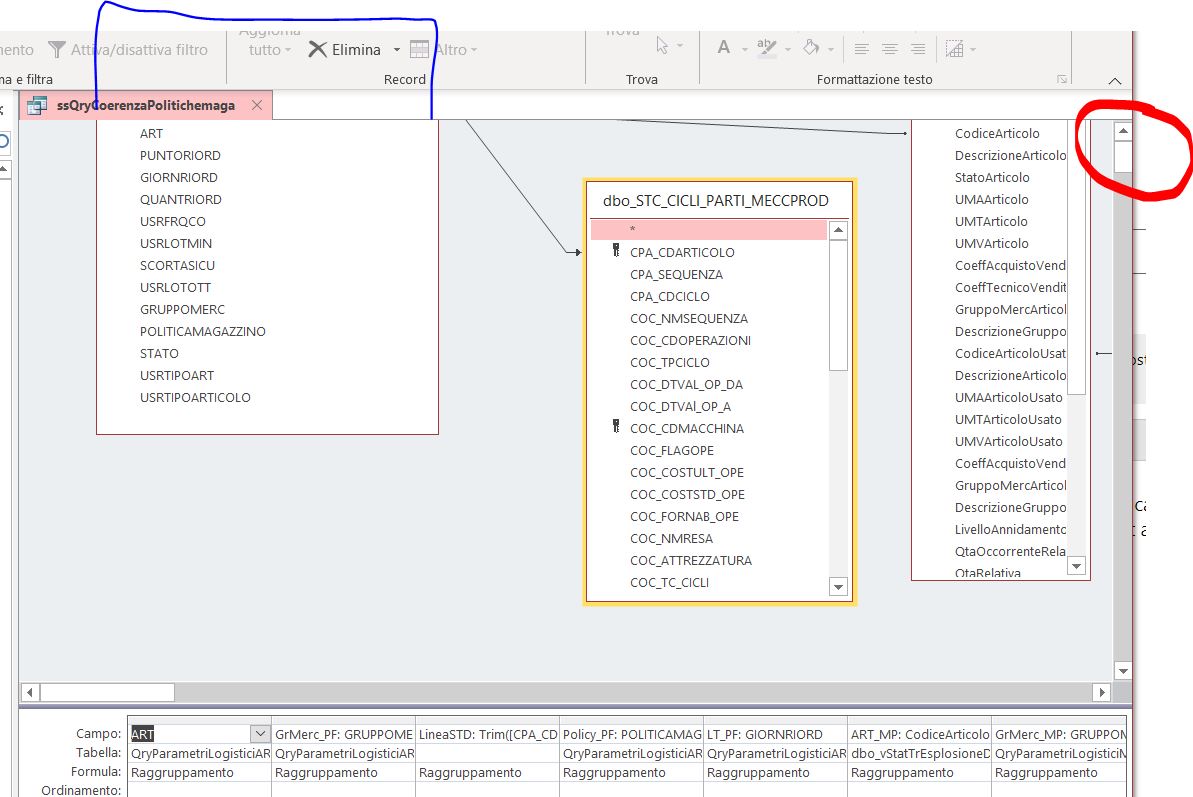Select the COC_TPCICLO field
This screenshot has width=1193, height=797.
coord(670,363)
